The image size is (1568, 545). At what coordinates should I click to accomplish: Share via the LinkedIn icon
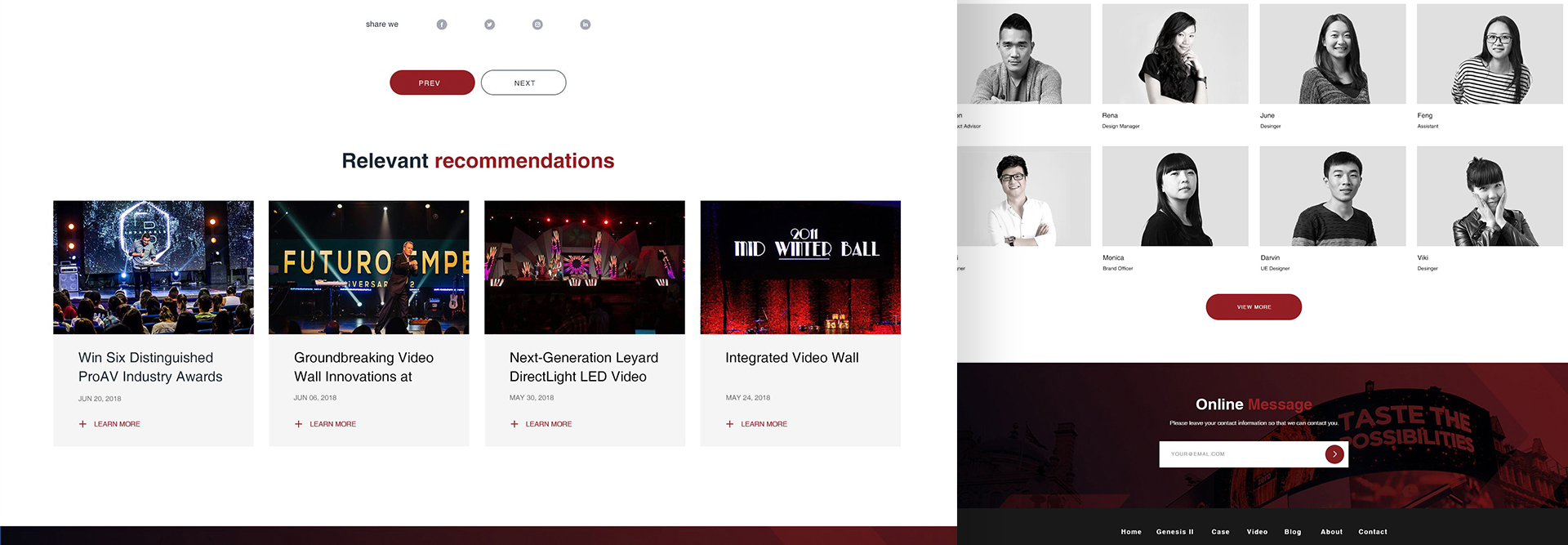tap(585, 25)
